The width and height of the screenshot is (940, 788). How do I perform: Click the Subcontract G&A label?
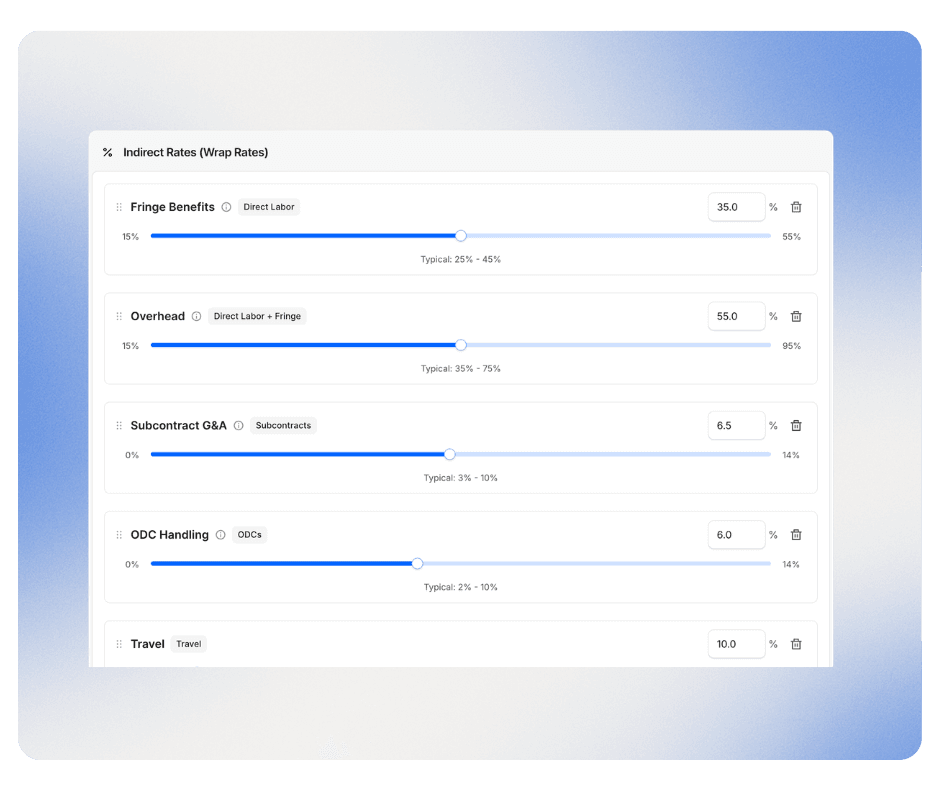[x=179, y=425]
